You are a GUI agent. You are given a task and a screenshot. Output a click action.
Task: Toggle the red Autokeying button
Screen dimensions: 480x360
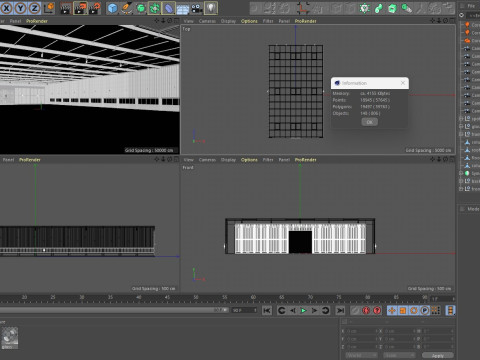(366, 310)
